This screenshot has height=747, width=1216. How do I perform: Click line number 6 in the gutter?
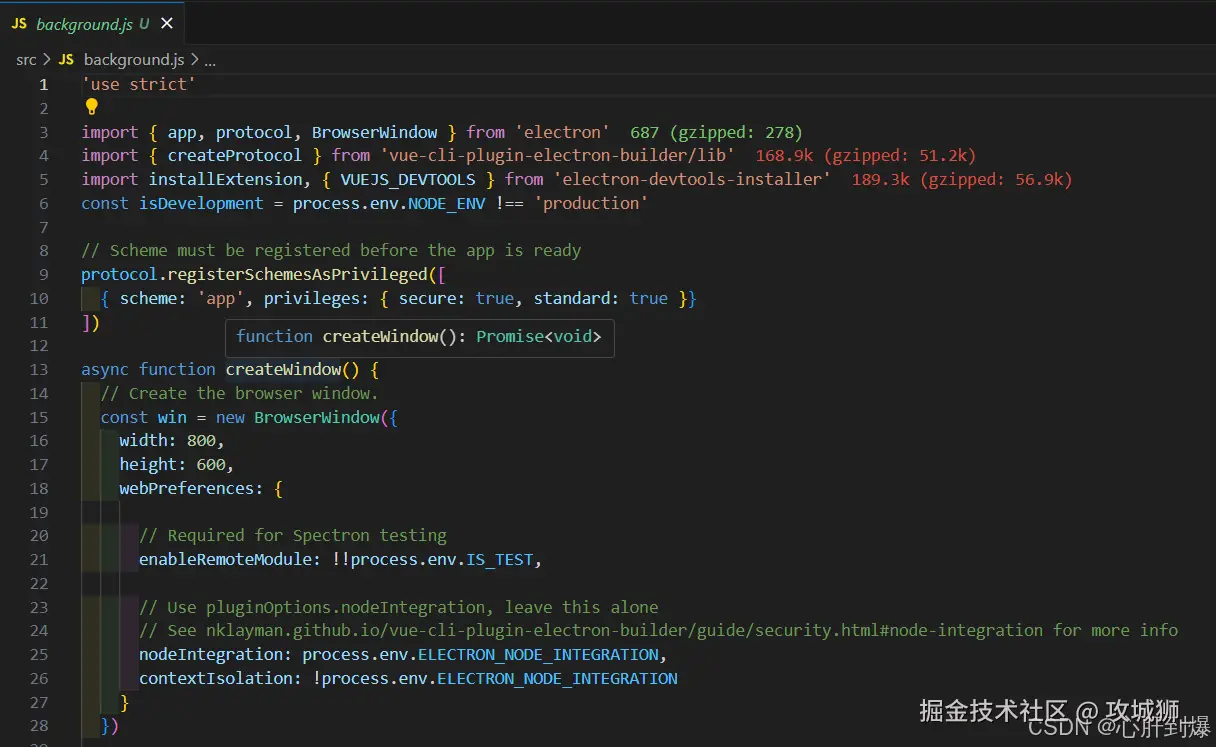point(43,203)
